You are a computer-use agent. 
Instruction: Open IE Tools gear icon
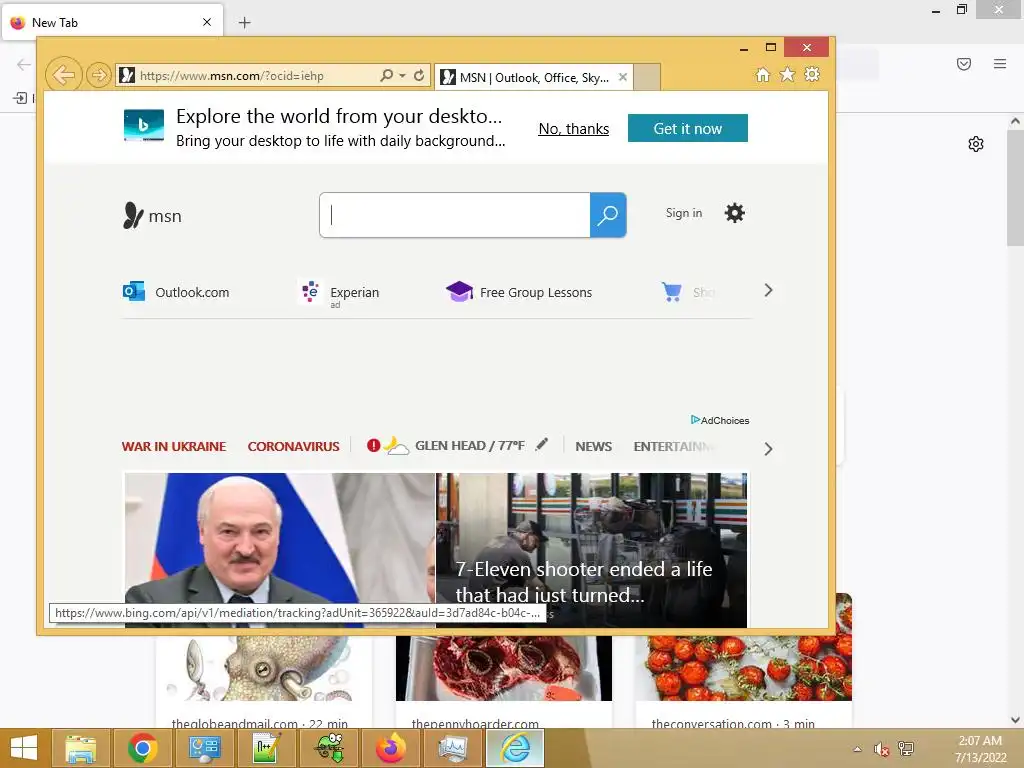(x=812, y=74)
